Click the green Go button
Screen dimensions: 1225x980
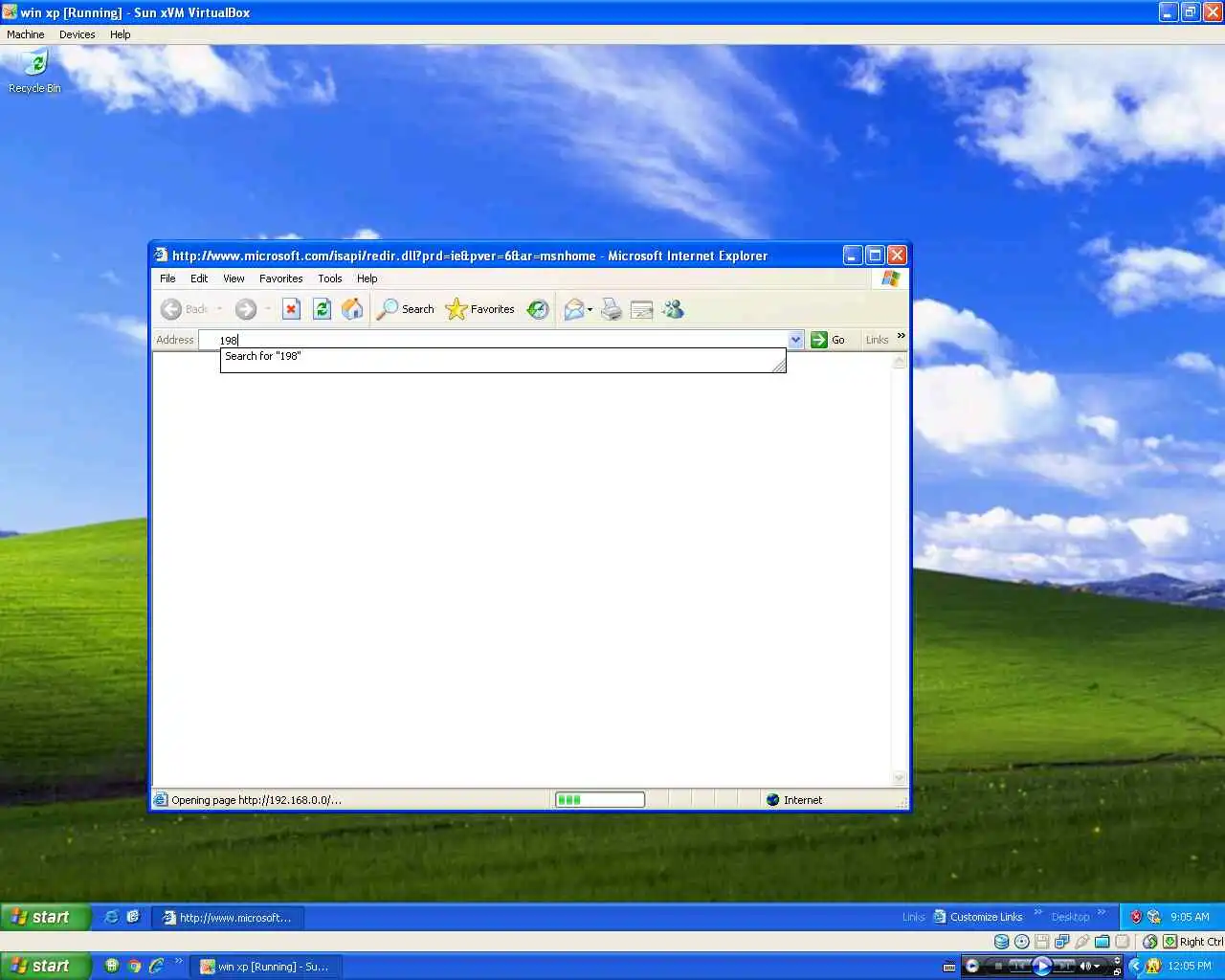coord(828,340)
